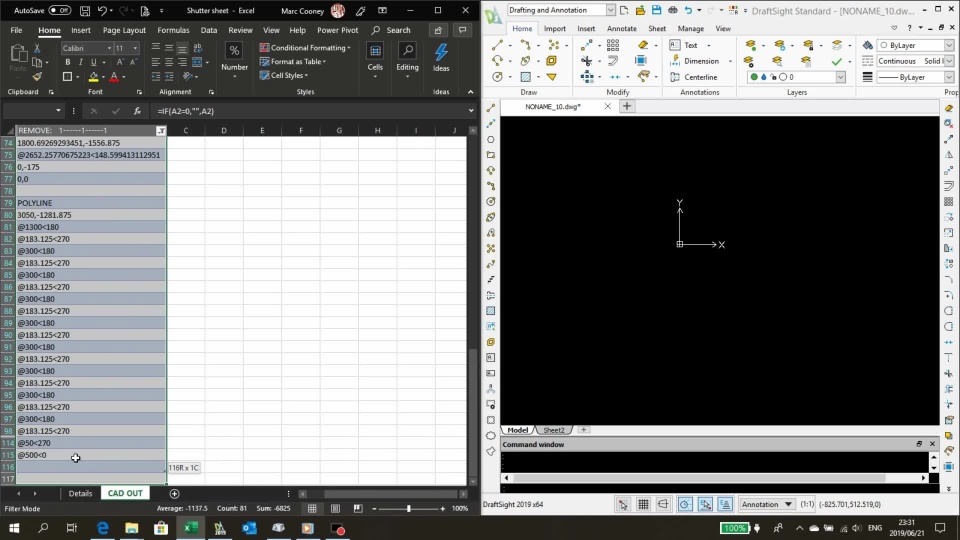Toggle the ESnap button in DraftSight status bar

click(705, 504)
